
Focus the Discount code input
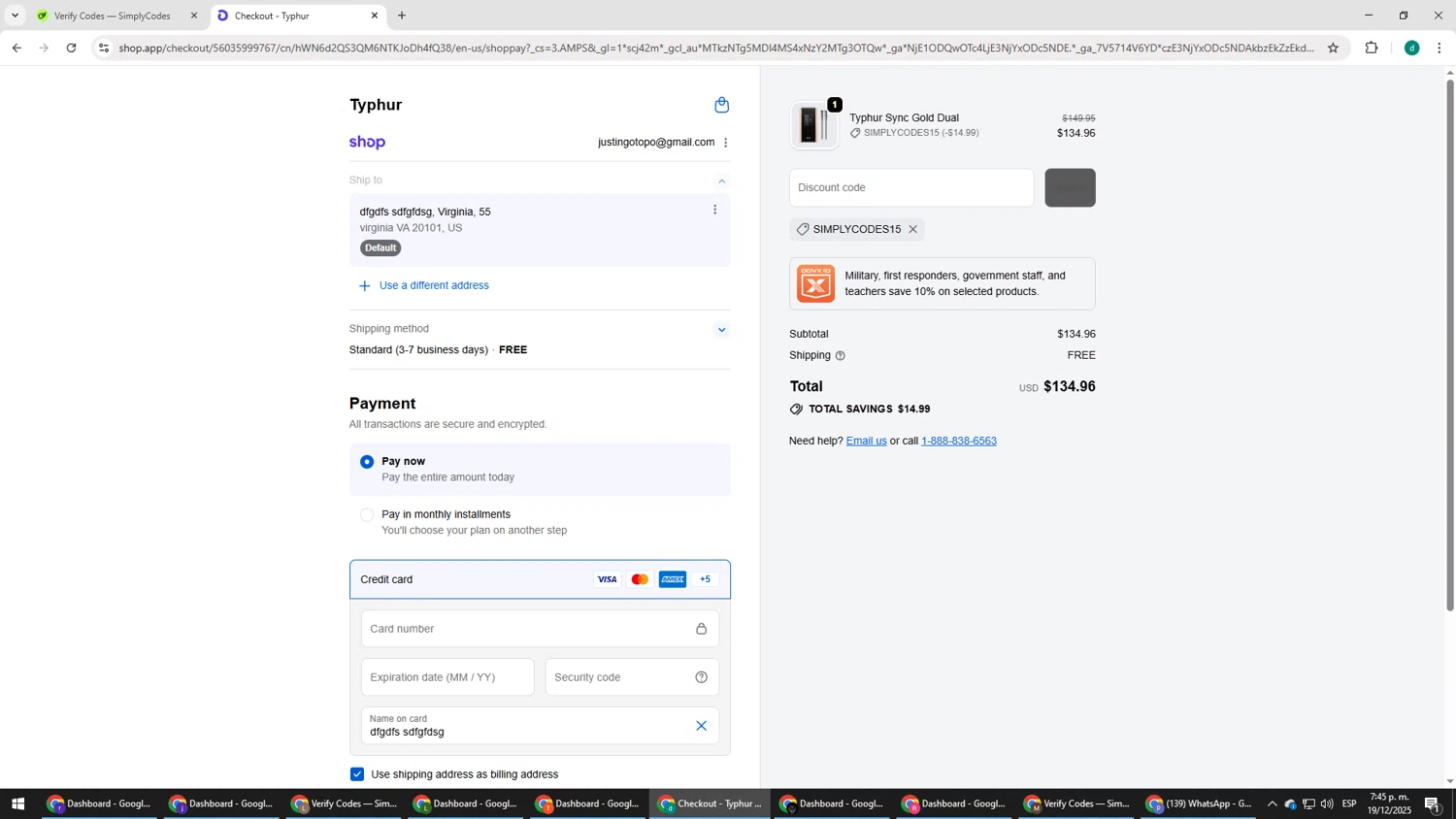(x=911, y=187)
